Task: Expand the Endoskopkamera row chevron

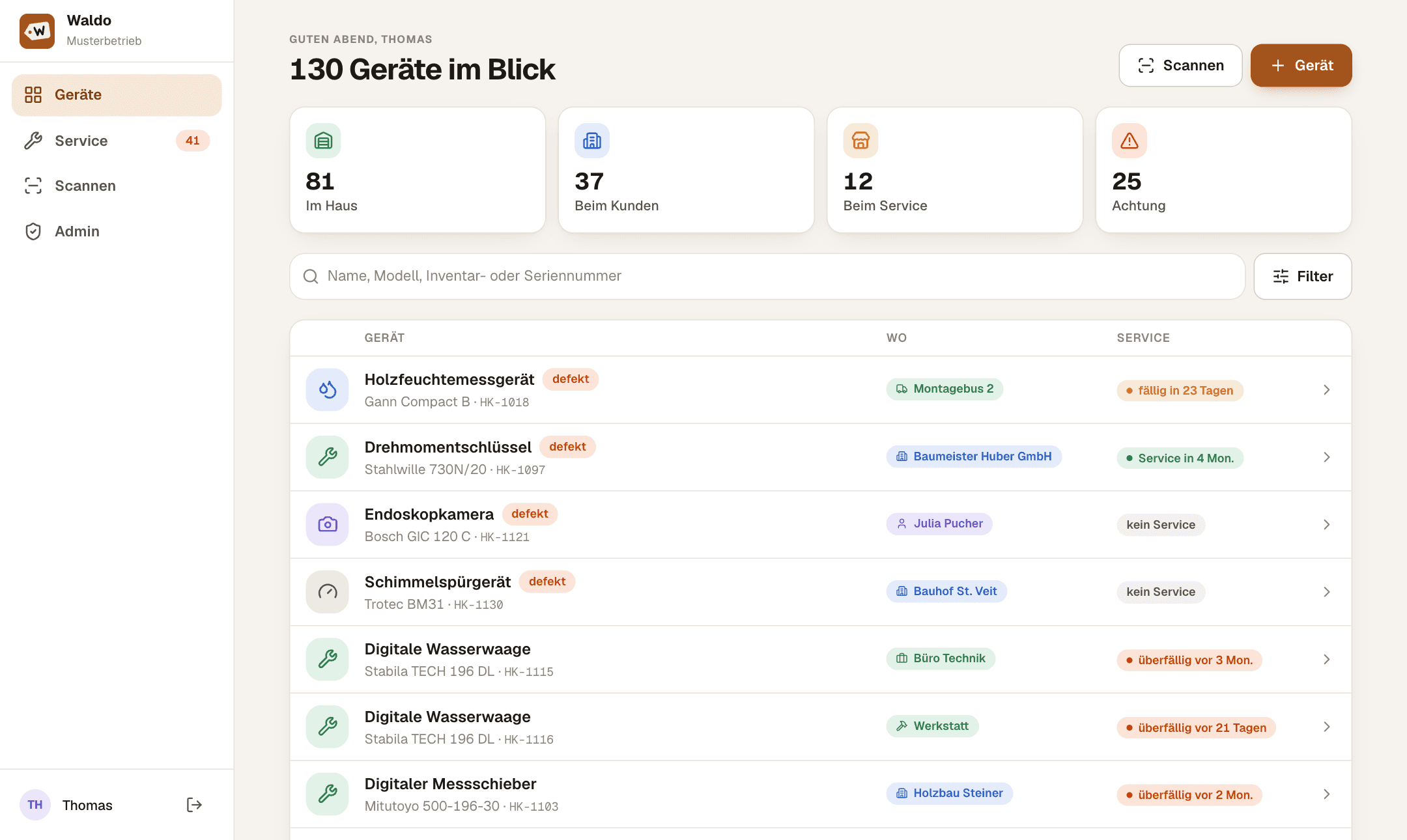Action: coord(1326,524)
